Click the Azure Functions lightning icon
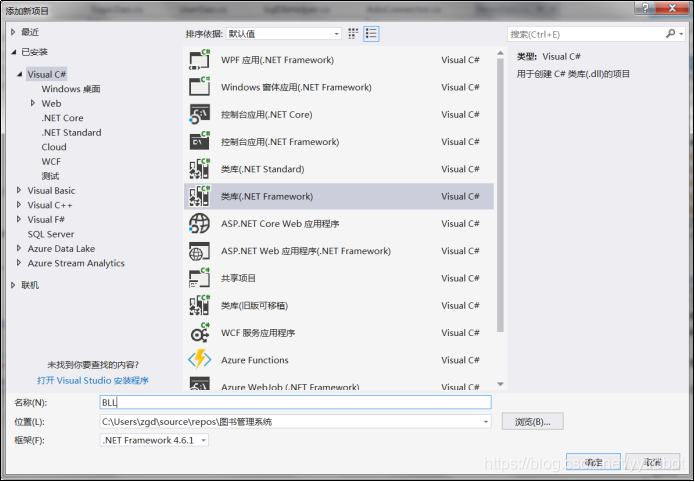Screen dimensions: 695x482 199,360
